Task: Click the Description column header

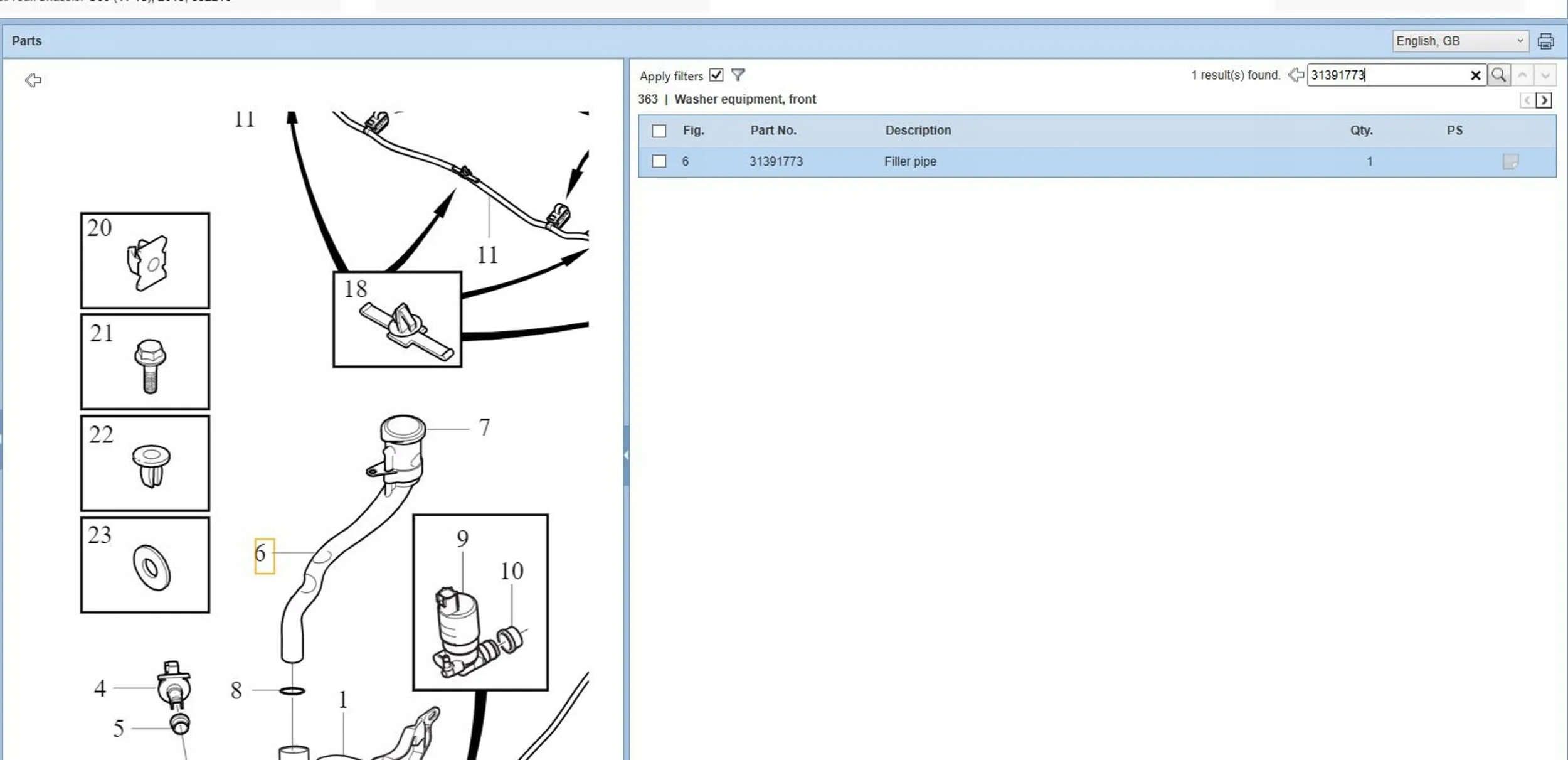Action: pos(918,131)
